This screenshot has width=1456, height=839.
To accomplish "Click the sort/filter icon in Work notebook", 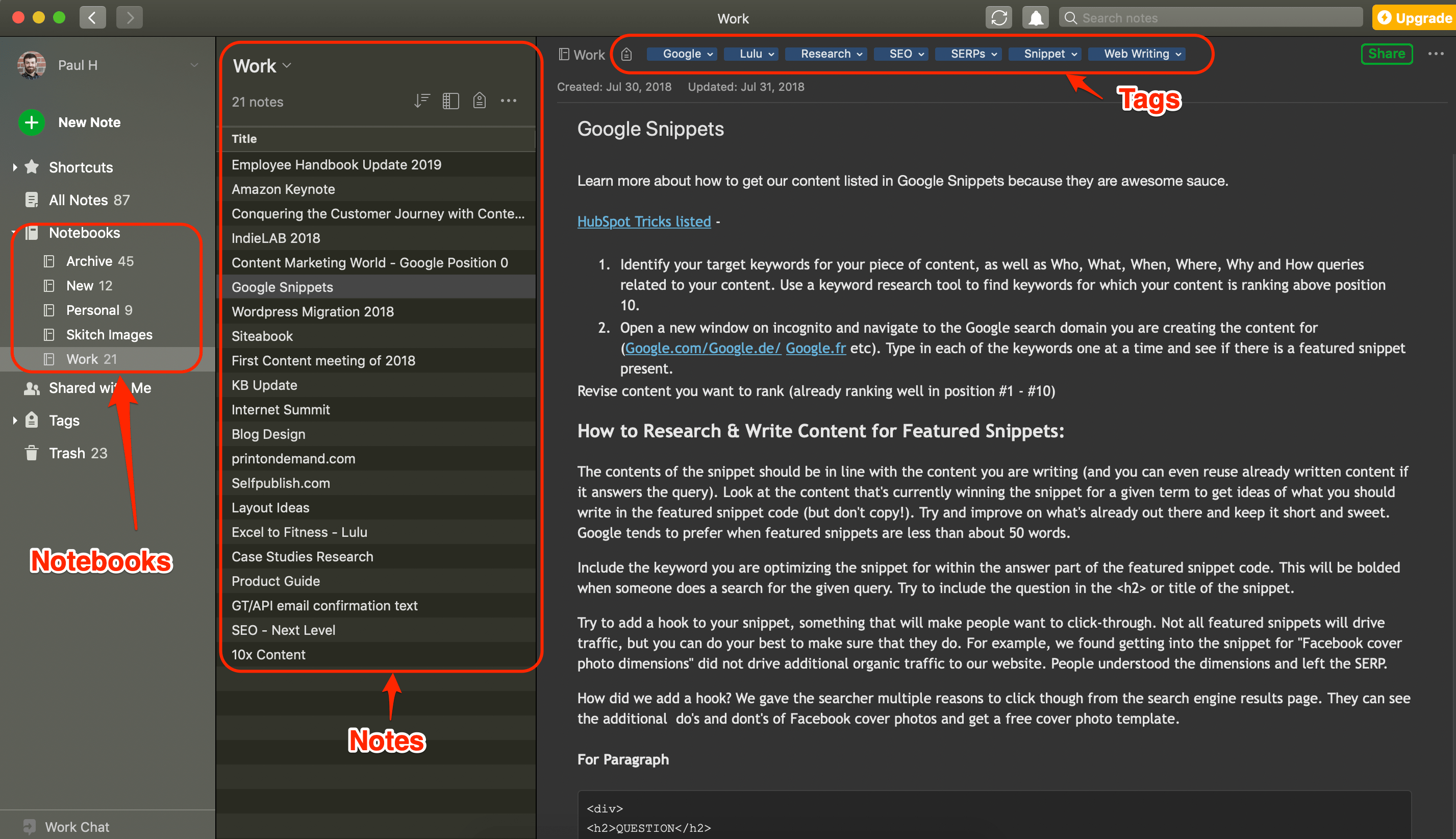I will click(421, 100).
